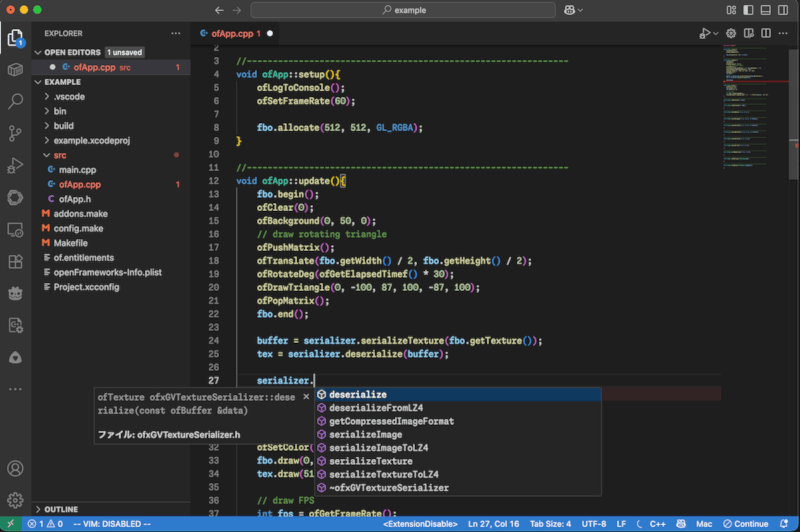Viewport: 800px width, 532px height.
Task: Choose ~ofxGVTextureSerializer suggestion
Action: click(x=458, y=487)
